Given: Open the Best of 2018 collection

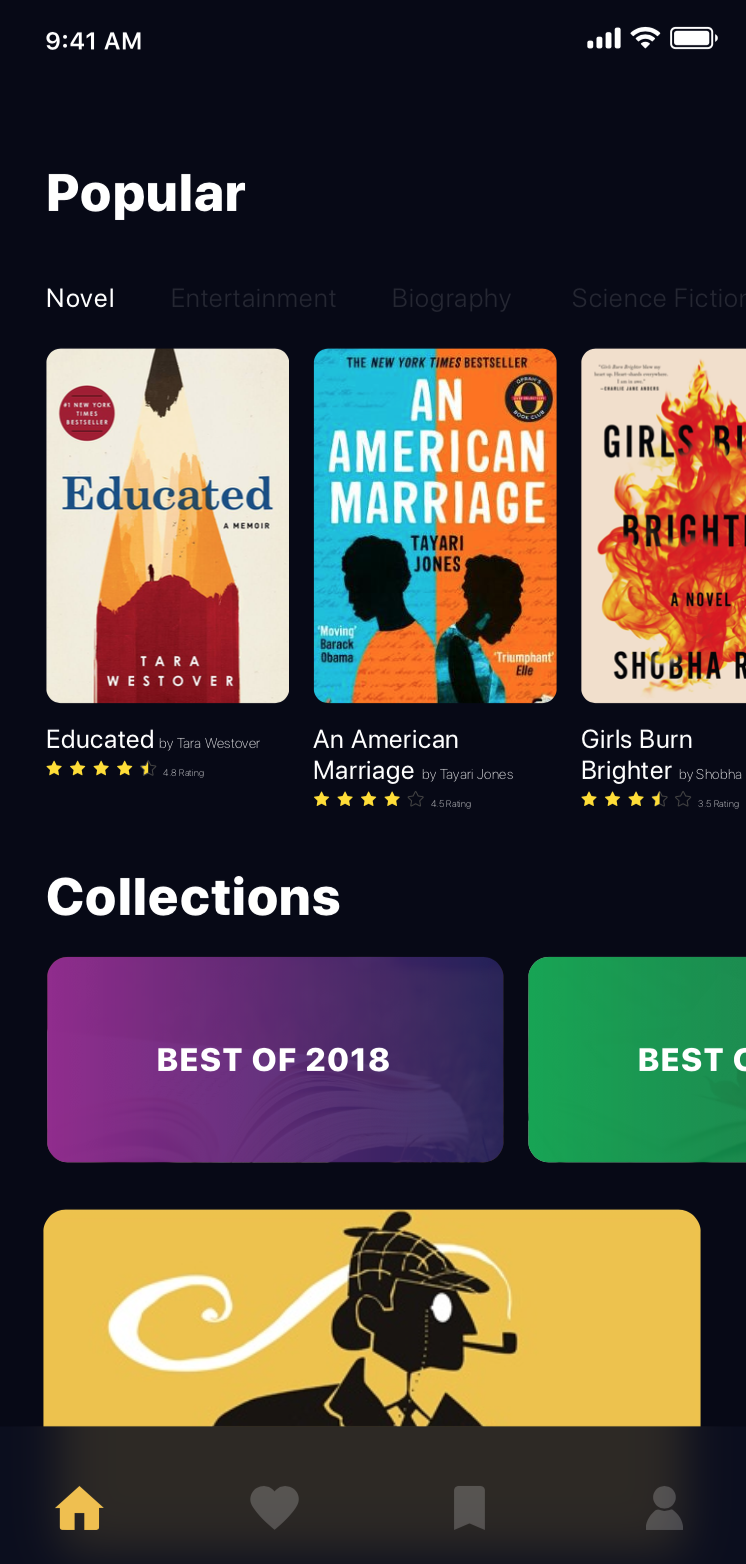Looking at the screenshot, I should 275,1060.
